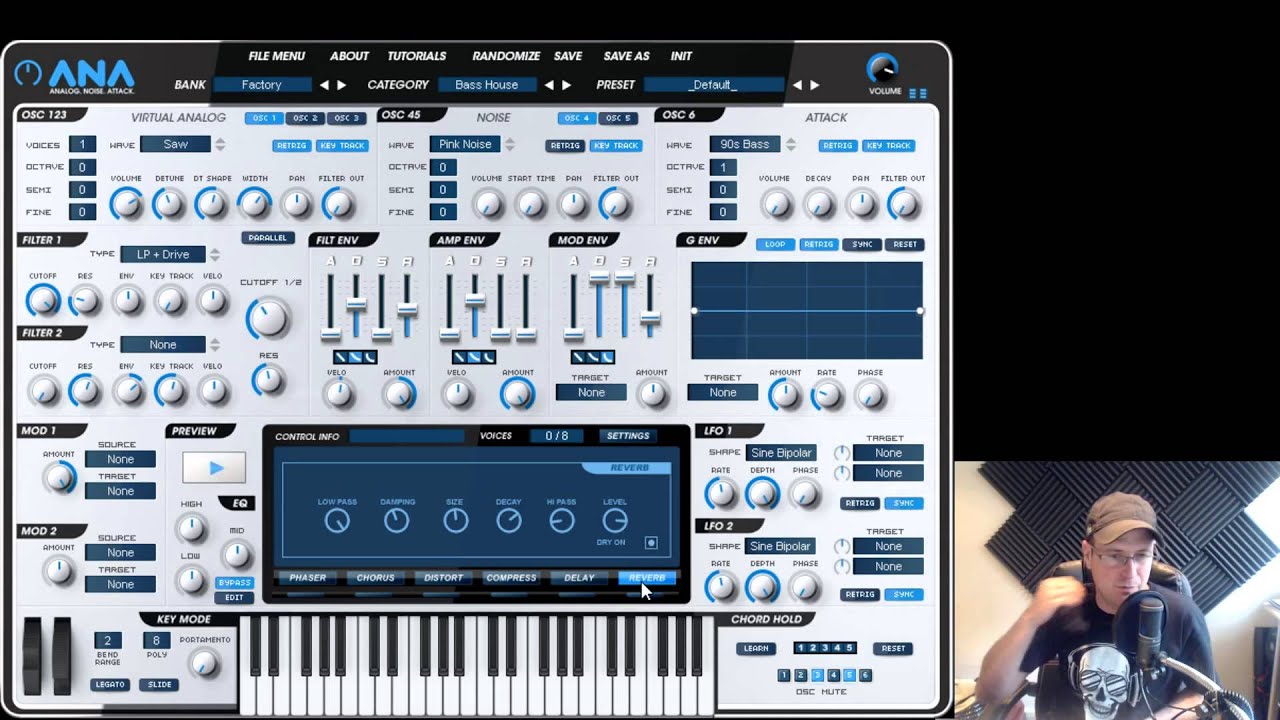Click the TUTORIALS menu item

pos(417,56)
